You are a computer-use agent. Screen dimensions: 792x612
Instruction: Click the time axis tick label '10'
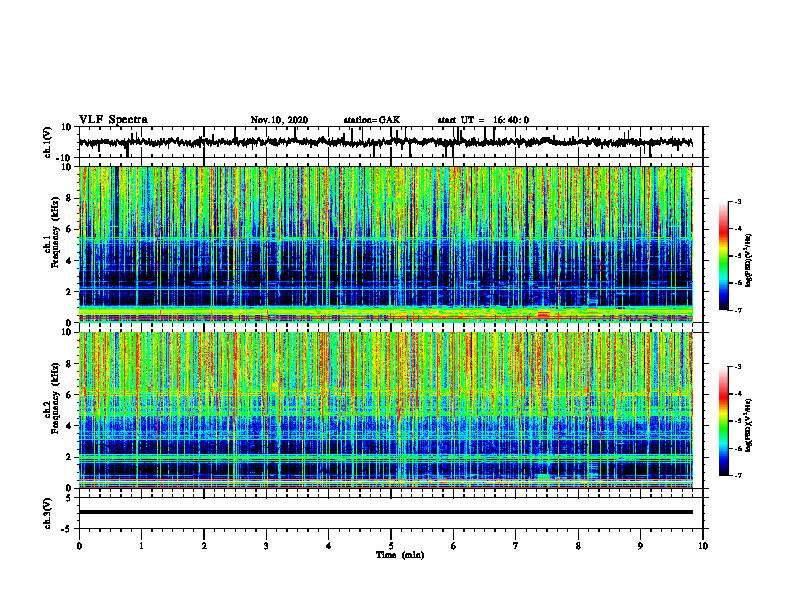703,546
